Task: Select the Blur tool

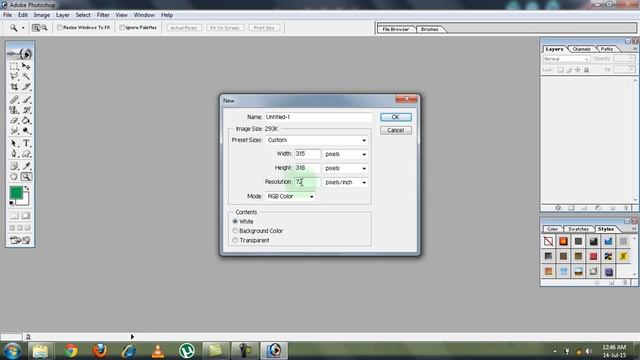Action: tap(14, 131)
